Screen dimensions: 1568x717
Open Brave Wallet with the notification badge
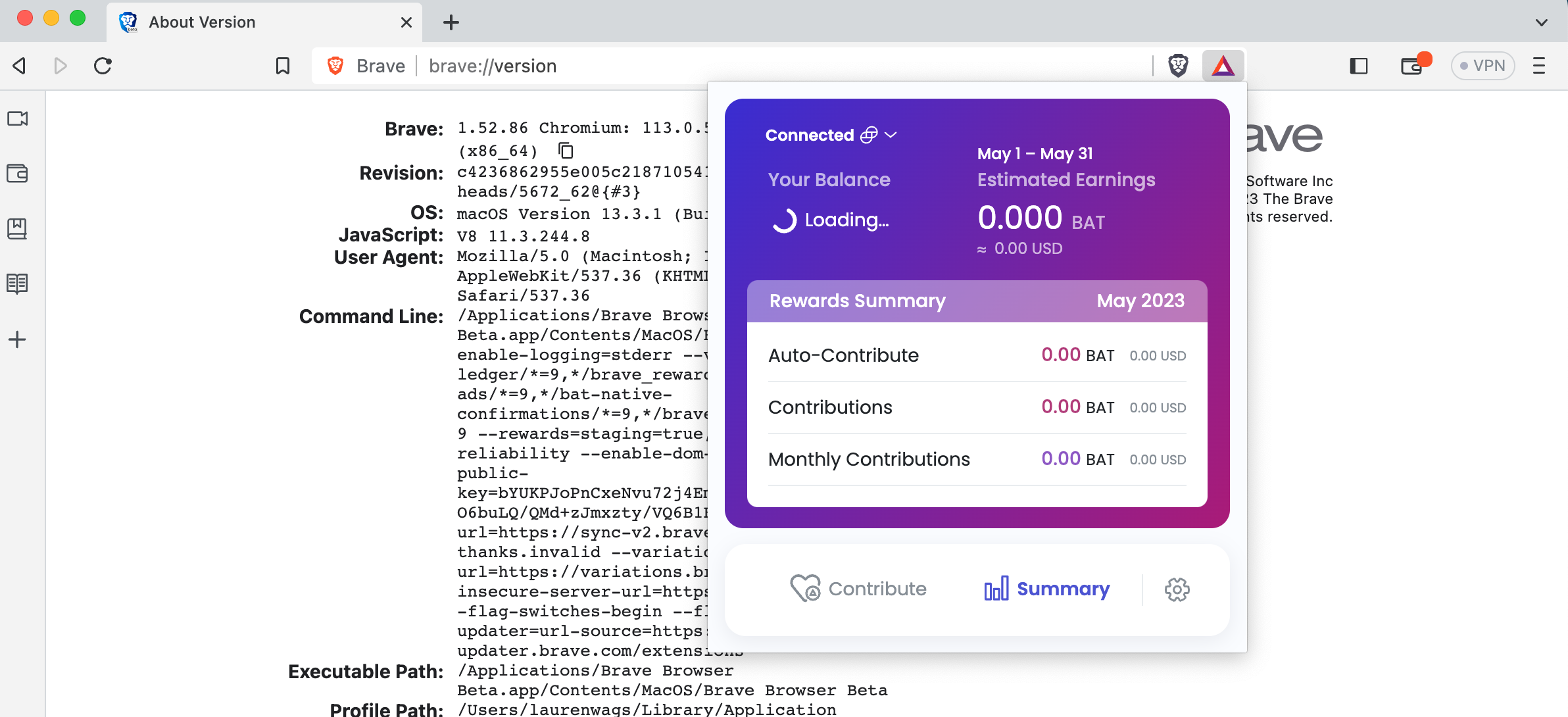pyautogui.click(x=1413, y=66)
